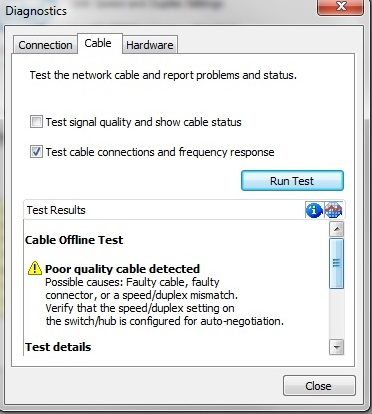The image size is (372, 414).
Task: Enable Test signal quality and show cable status
Action: tap(36, 122)
